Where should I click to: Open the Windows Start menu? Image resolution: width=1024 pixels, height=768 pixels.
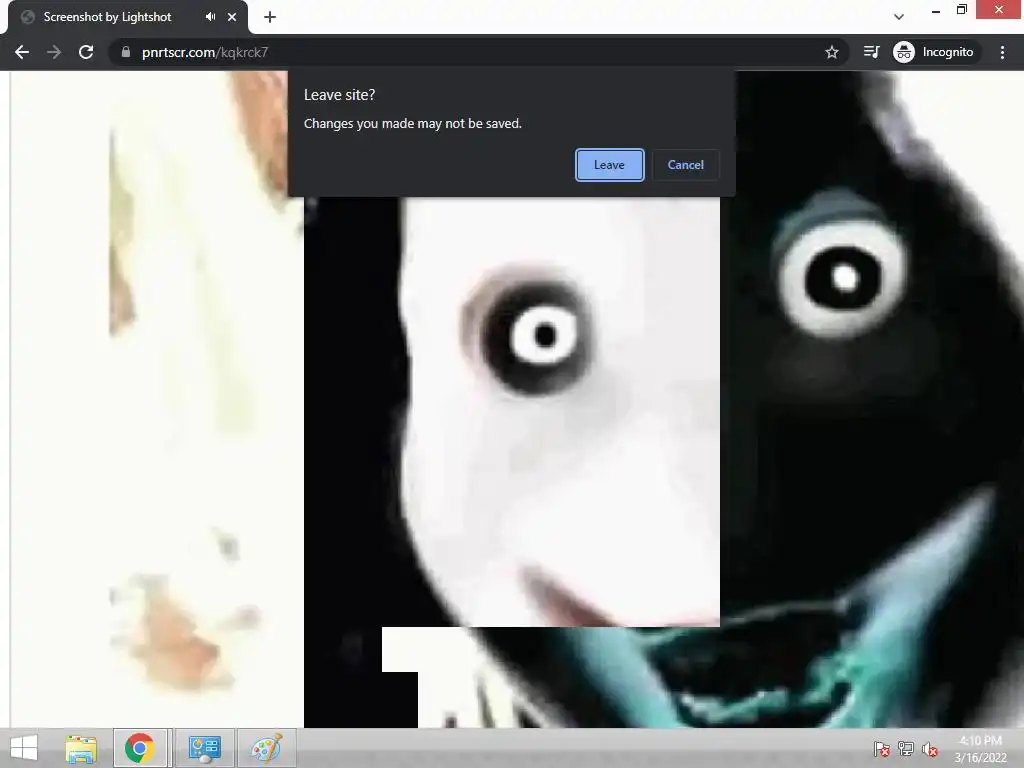click(x=24, y=748)
